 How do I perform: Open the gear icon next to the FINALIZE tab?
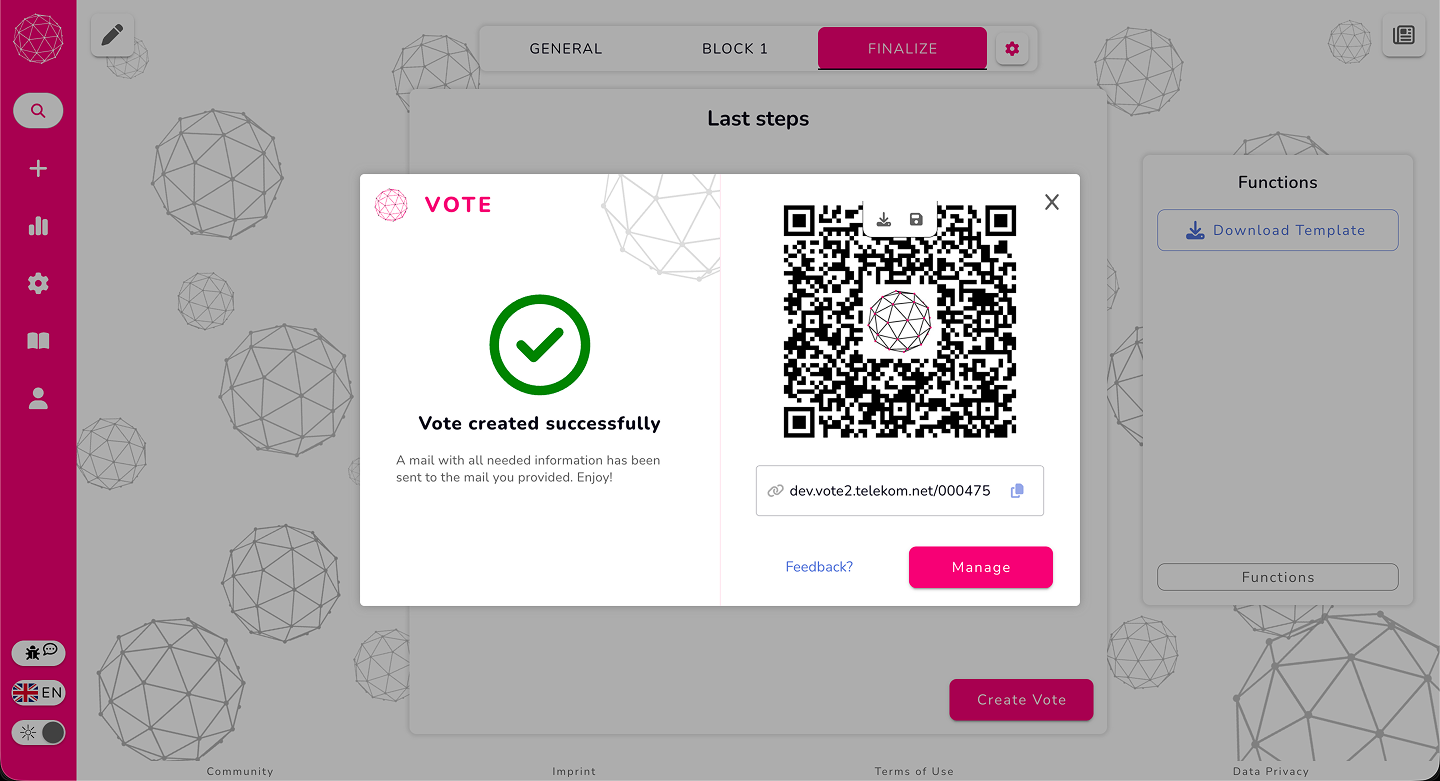coord(1012,48)
